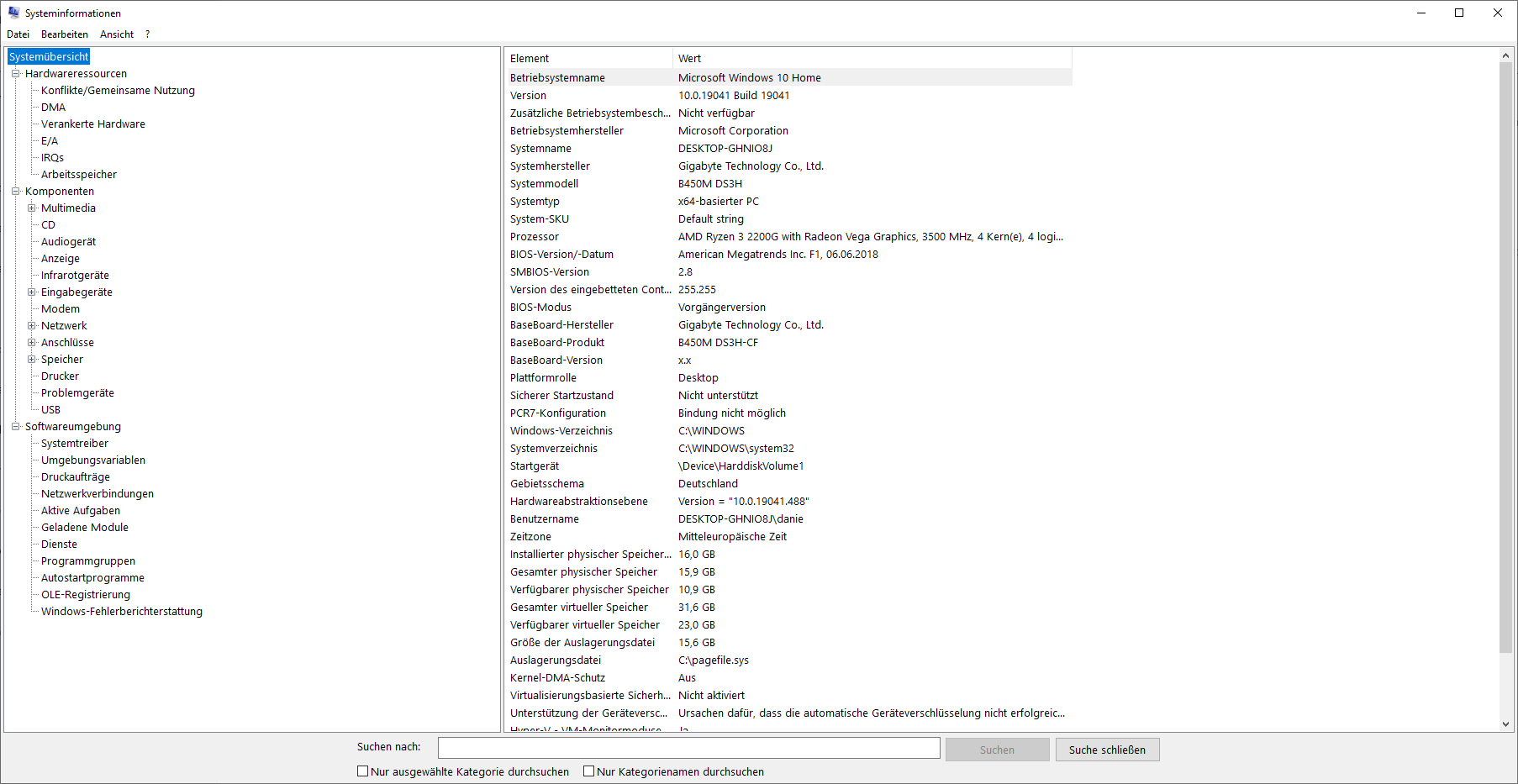This screenshot has width=1518, height=784.
Task: Select USB tree item
Action: tap(50, 410)
